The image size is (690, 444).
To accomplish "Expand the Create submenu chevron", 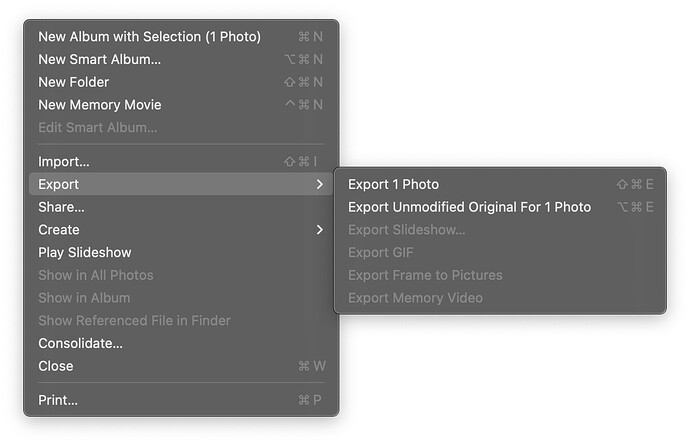I will coord(319,230).
